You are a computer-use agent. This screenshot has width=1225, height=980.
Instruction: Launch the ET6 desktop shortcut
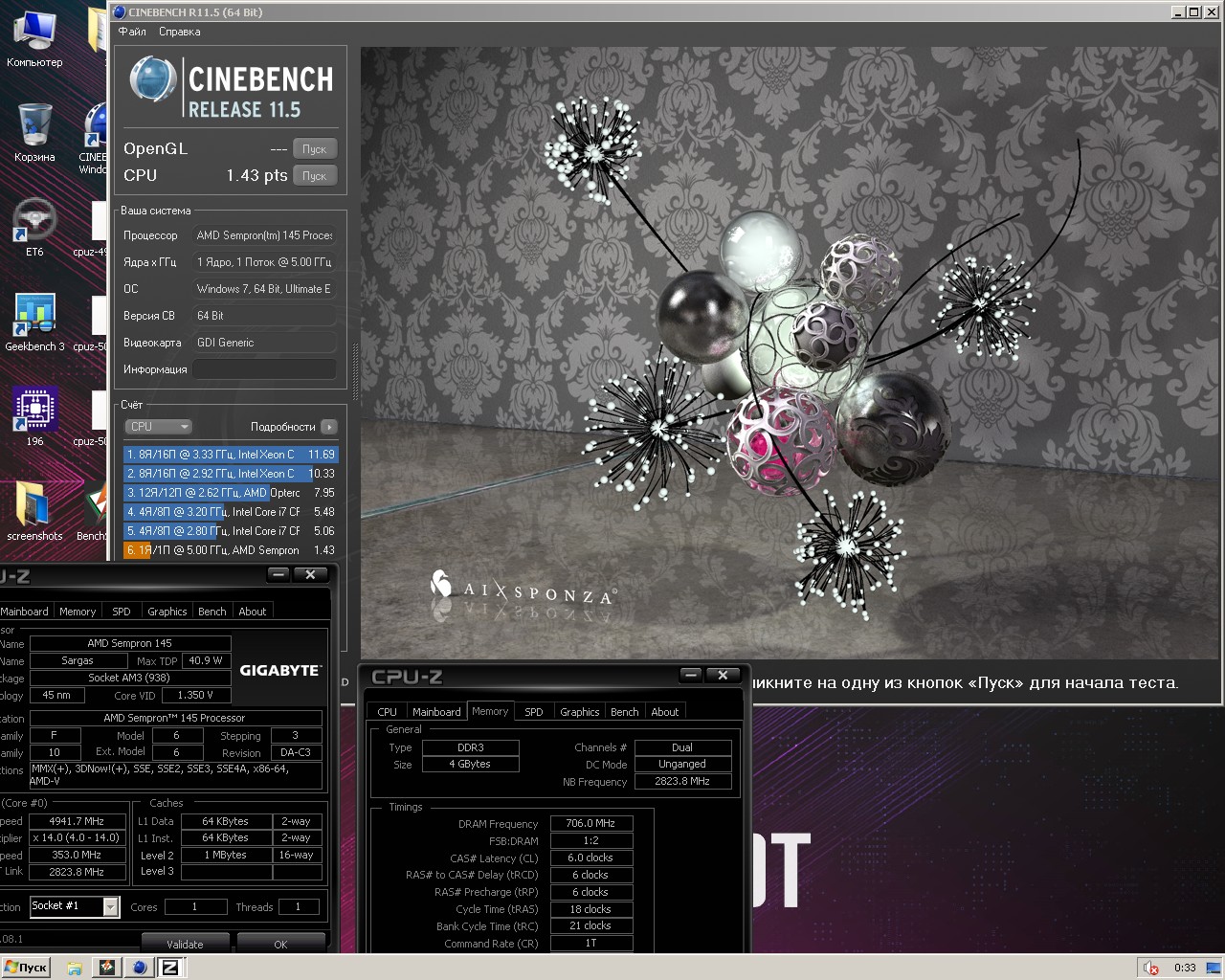(34, 227)
